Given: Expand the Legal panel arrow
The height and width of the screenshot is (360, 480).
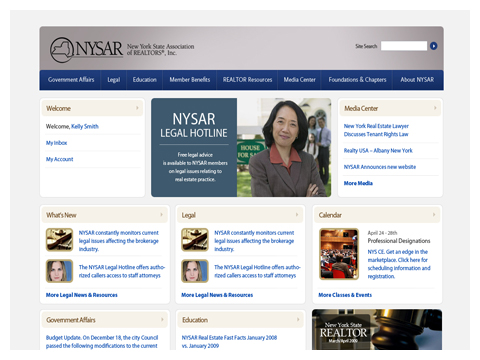Looking at the screenshot, I should 297,215.
